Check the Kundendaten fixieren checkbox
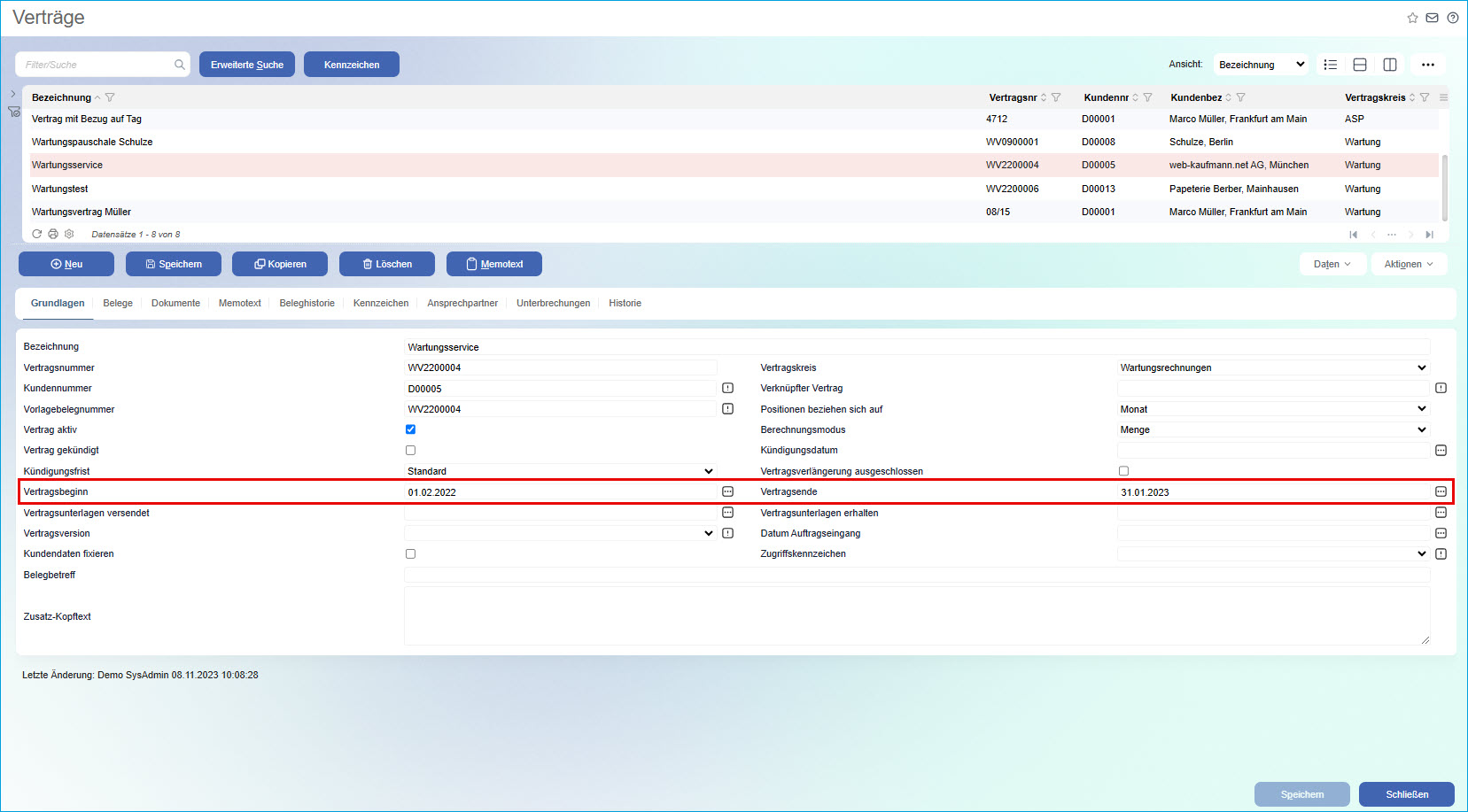1468x812 pixels. click(x=410, y=553)
